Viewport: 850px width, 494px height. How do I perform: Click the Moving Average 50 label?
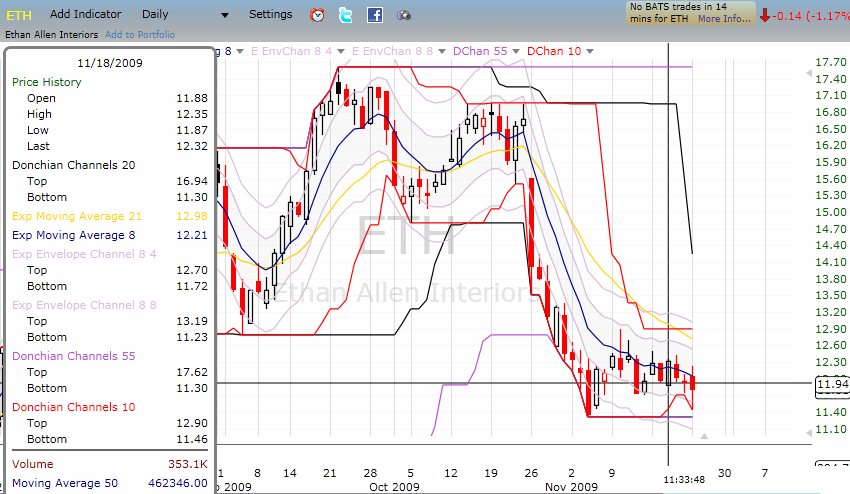click(65, 483)
